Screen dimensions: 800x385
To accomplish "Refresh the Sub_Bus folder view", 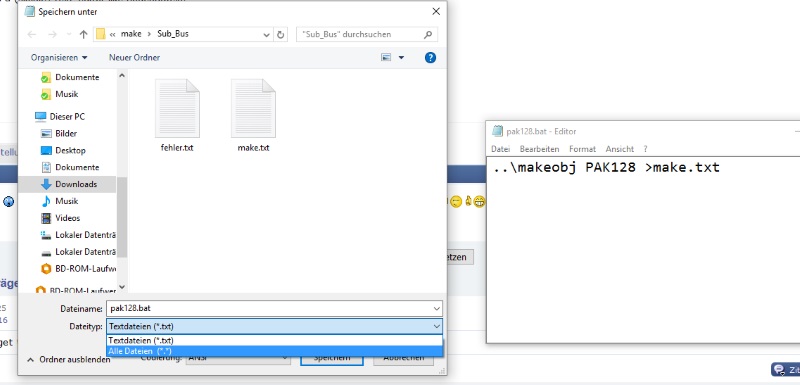I will pos(281,34).
